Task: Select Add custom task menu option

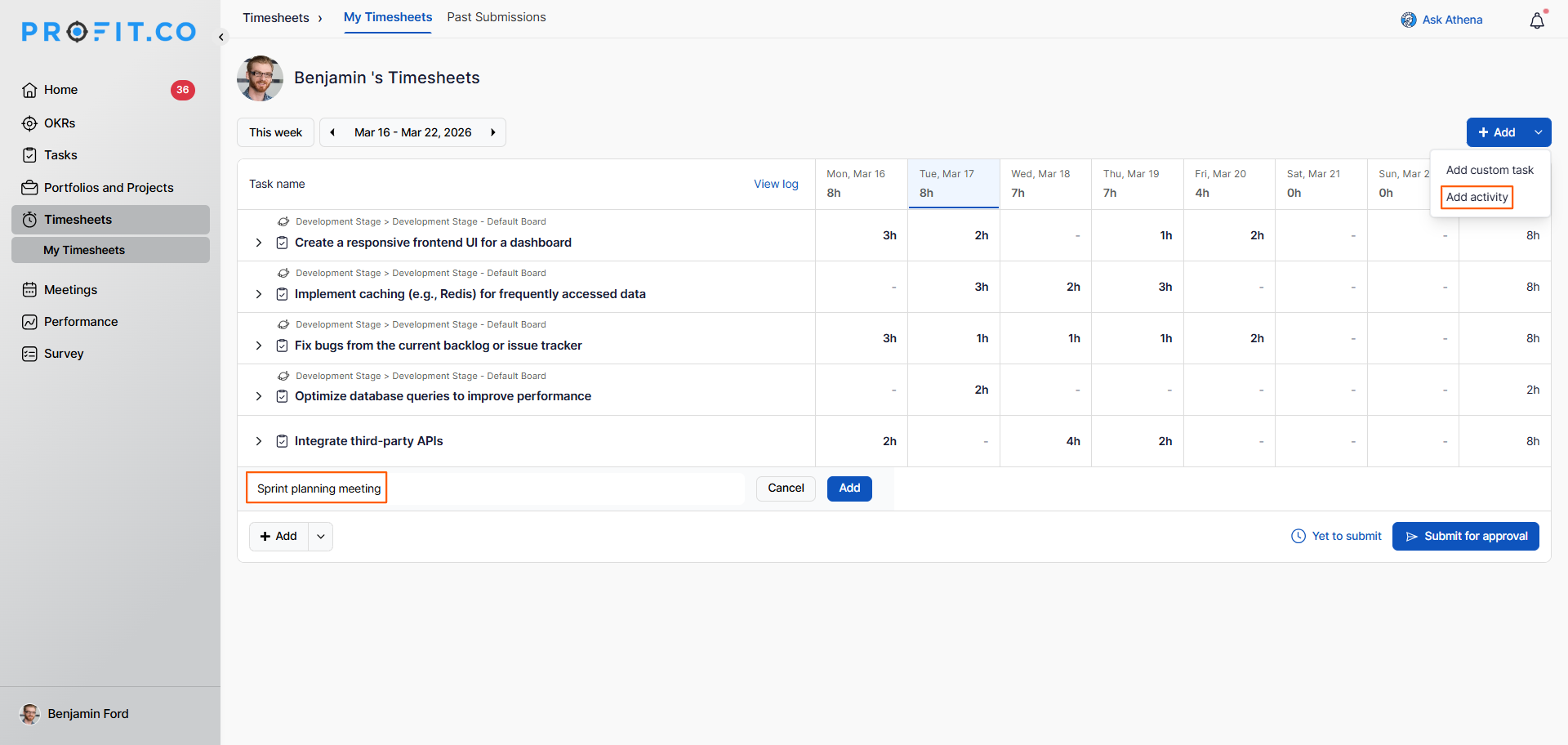Action: coord(1489,170)
